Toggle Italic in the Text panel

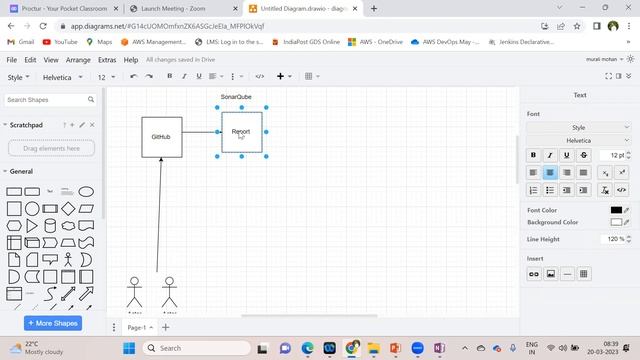(550, 155)
